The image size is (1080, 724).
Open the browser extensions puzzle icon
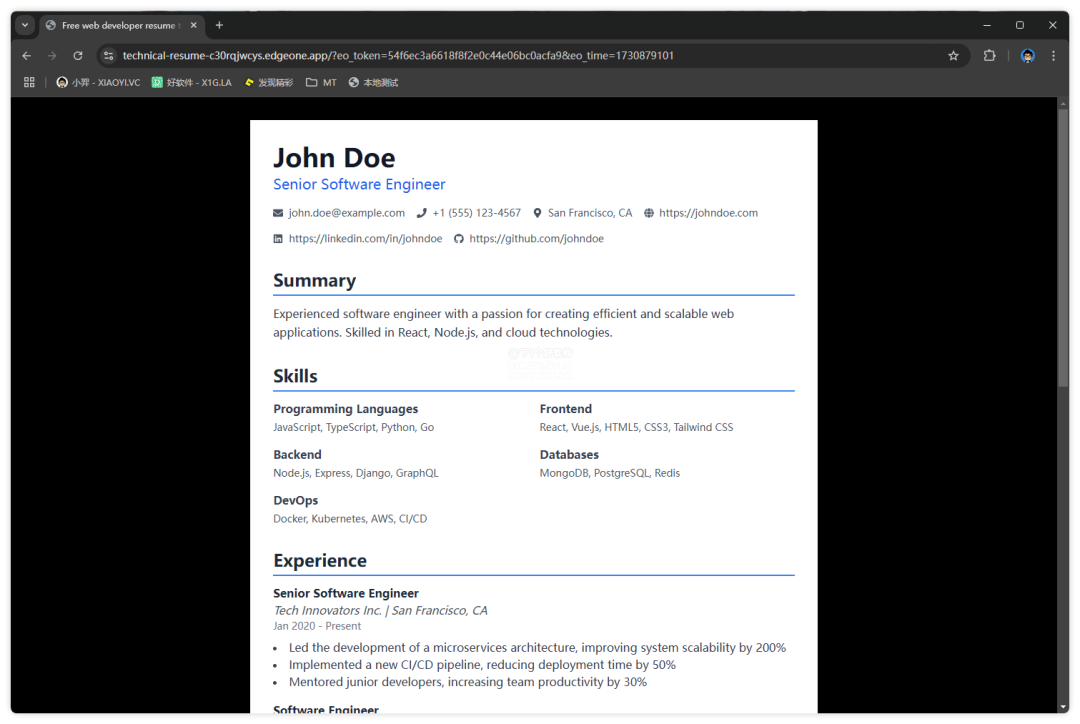pos(989,56)
